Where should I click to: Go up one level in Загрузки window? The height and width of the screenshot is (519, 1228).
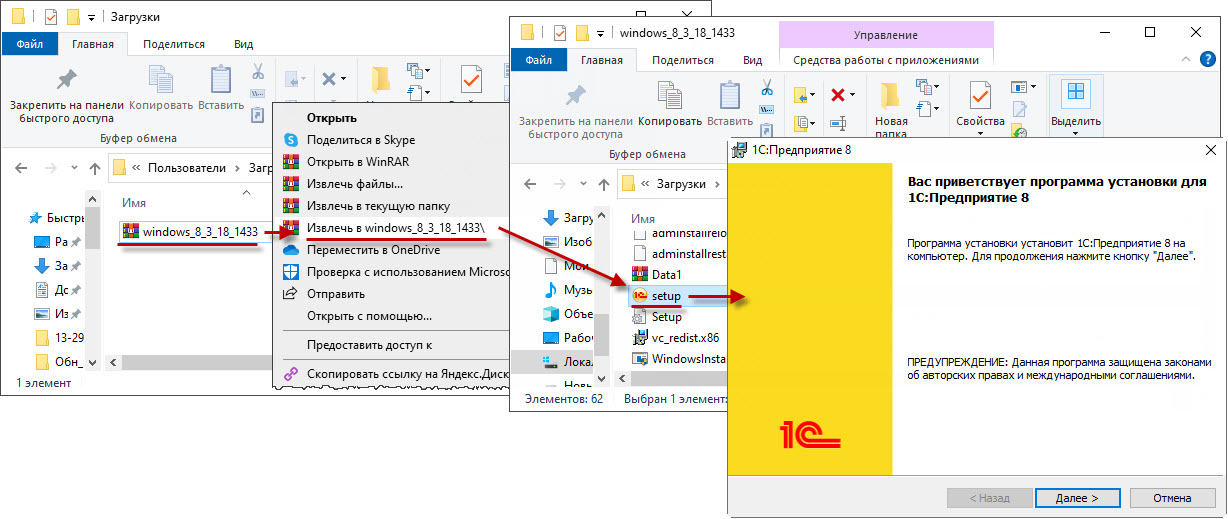tap(94, 167)
